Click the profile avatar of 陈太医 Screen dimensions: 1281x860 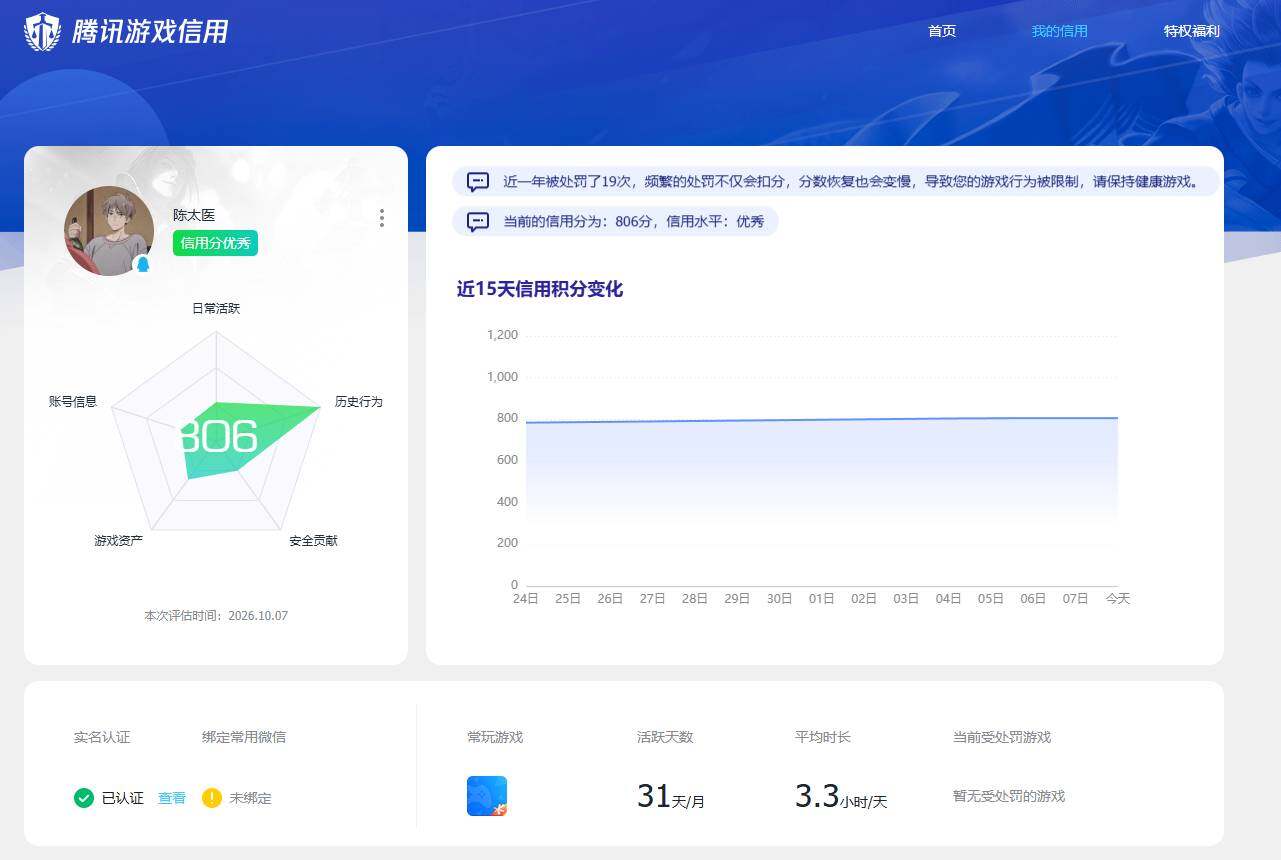coord(109,231)
